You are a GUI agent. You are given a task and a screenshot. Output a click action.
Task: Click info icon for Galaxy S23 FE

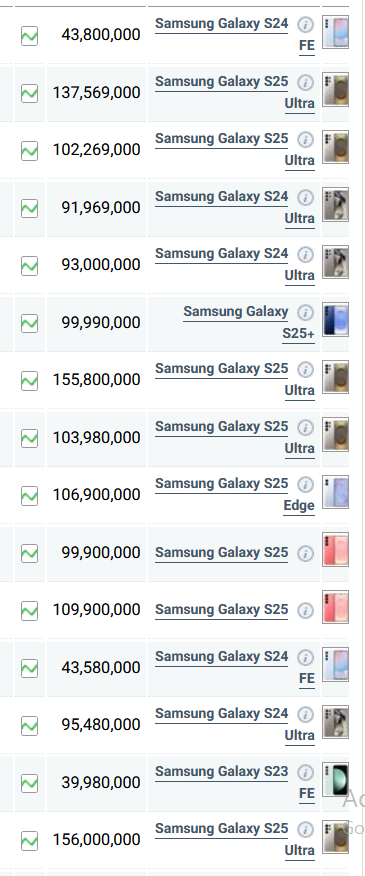point(305,772)
